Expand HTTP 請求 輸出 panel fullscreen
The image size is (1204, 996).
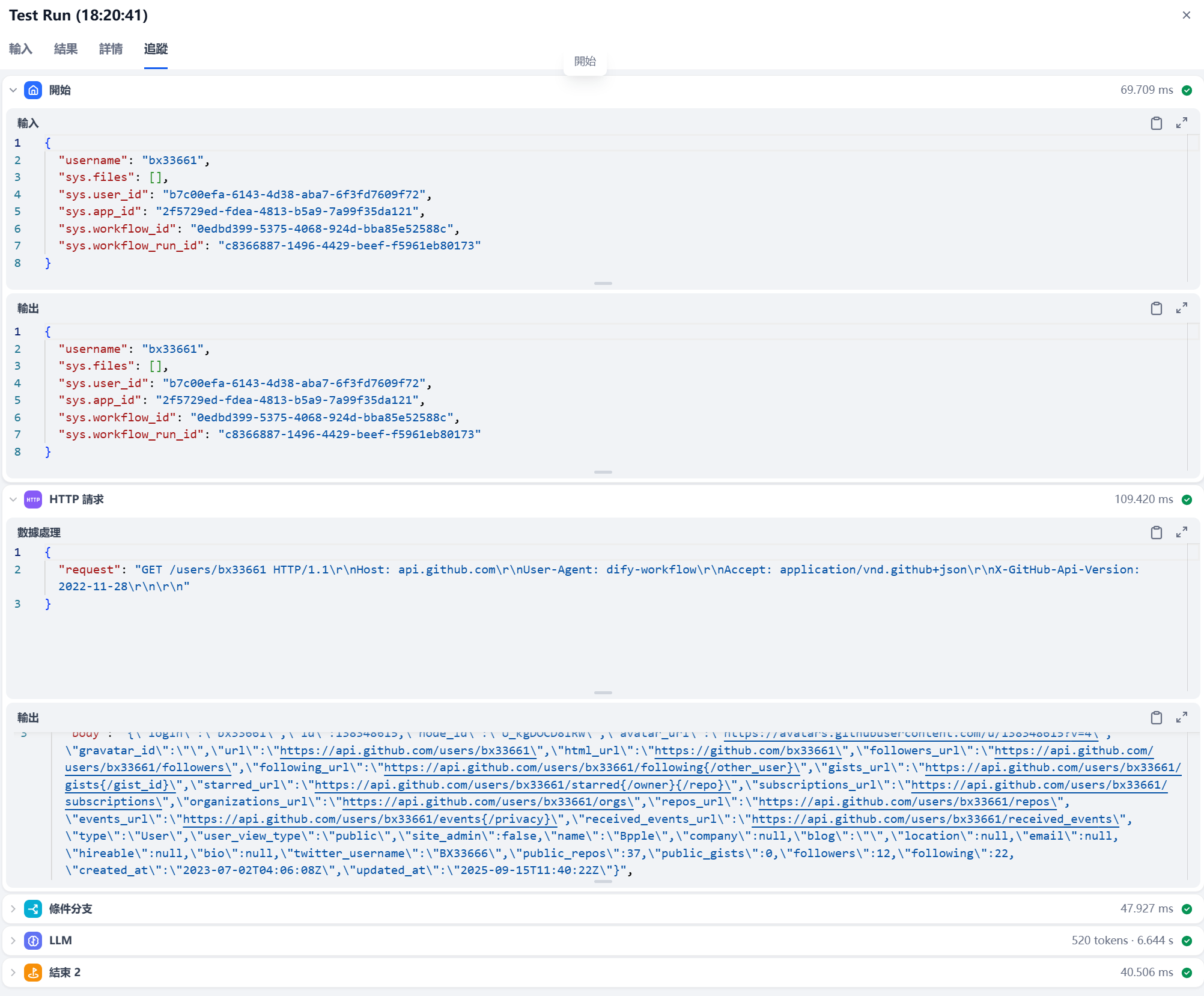click(1181, 718)
